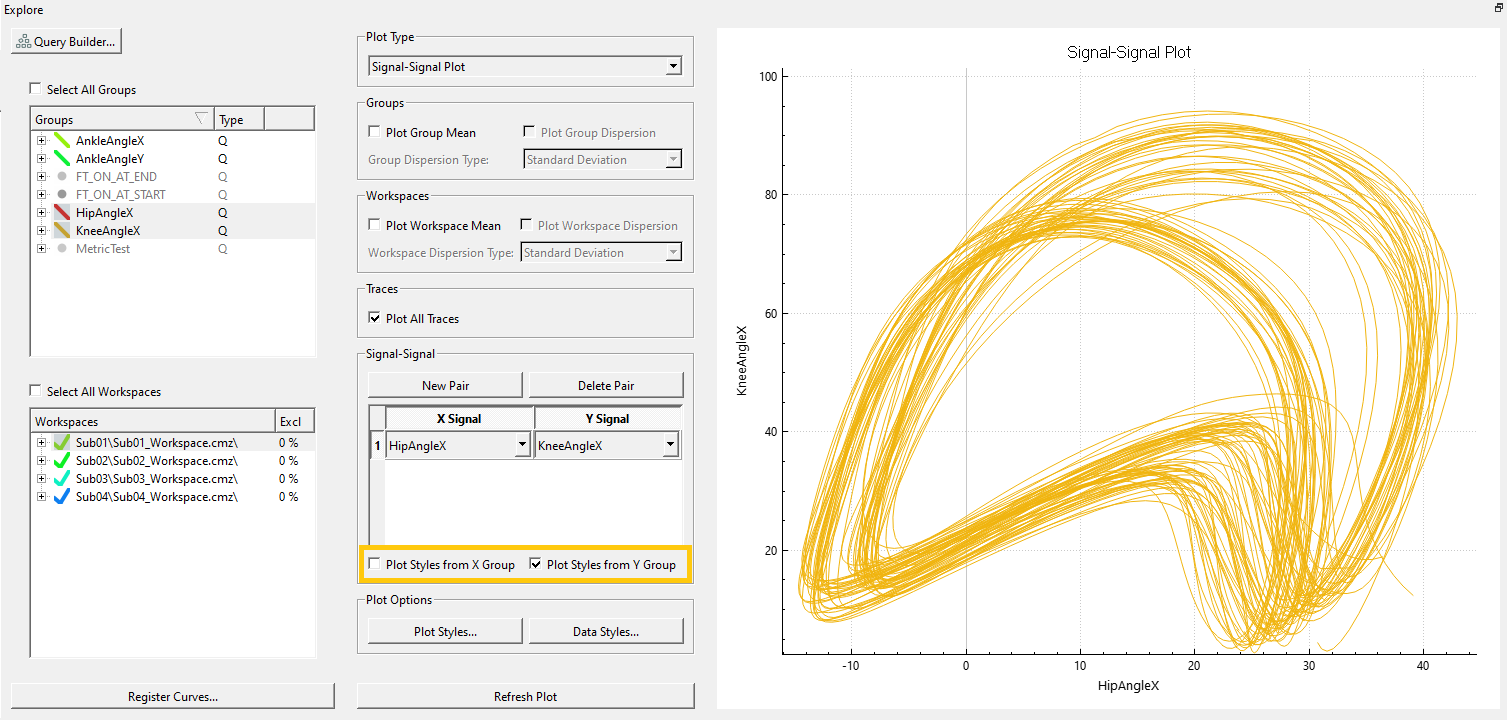Viewport: 1507px width, 720px height.
Task: Click the Refresh Plot button
Action: pos(525,696)
